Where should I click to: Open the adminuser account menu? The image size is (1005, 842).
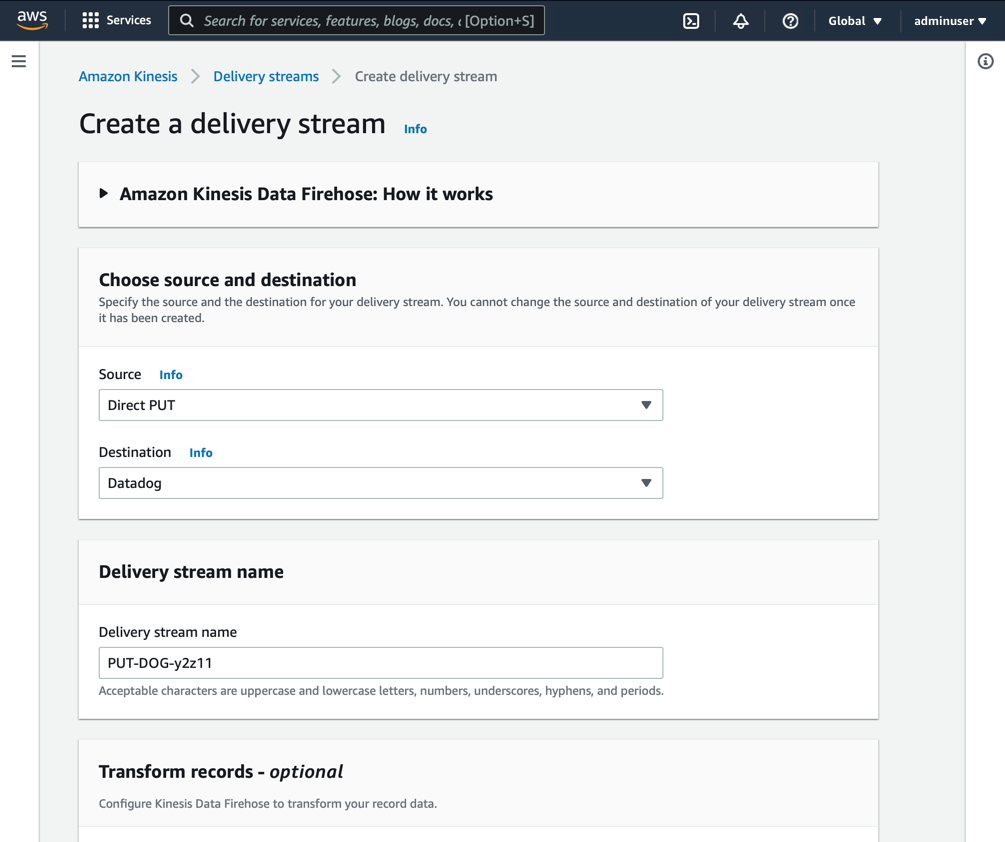(950, 21)
